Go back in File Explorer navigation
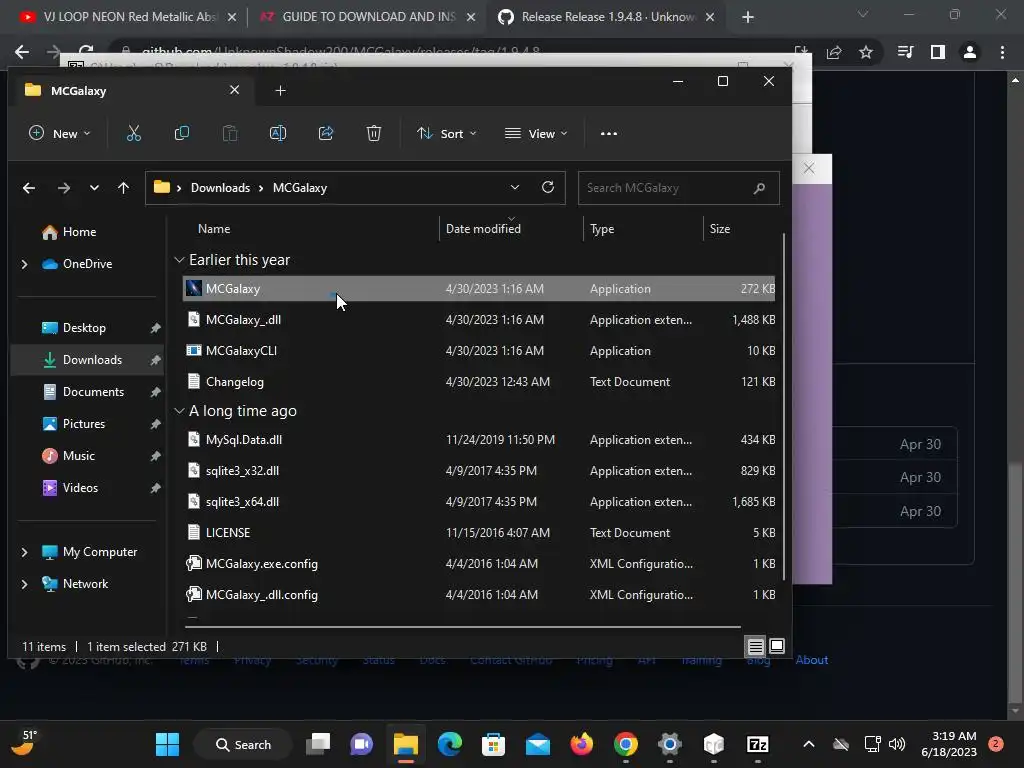This screenshot has height=768, width=1024. pos(29,188)
